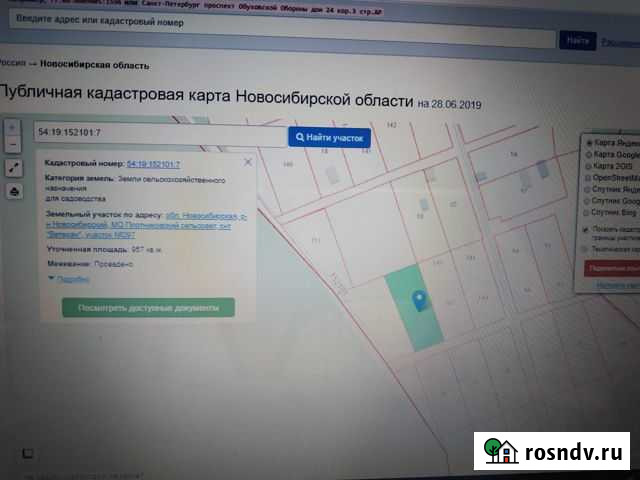
Task: Click the date text на 28.06.2019
Action: [x=449, y=104]
